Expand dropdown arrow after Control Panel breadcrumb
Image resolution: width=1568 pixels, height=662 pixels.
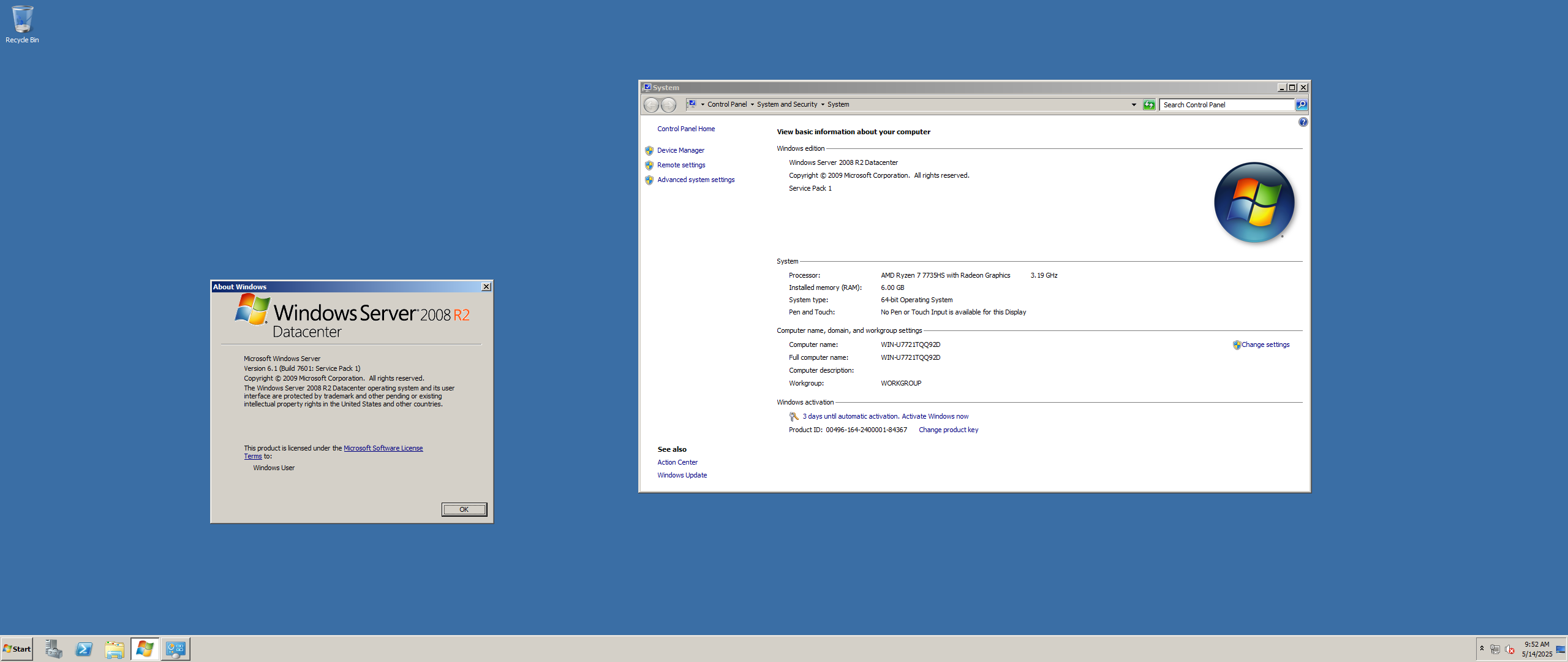752,105
